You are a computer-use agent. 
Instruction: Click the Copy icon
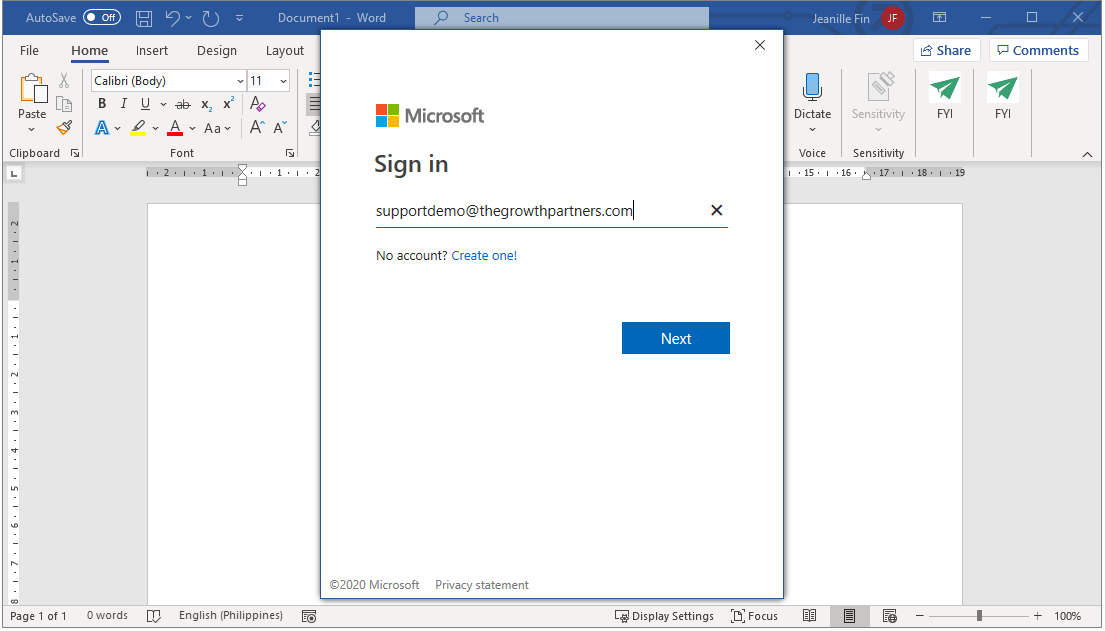[x=64, y=104]
